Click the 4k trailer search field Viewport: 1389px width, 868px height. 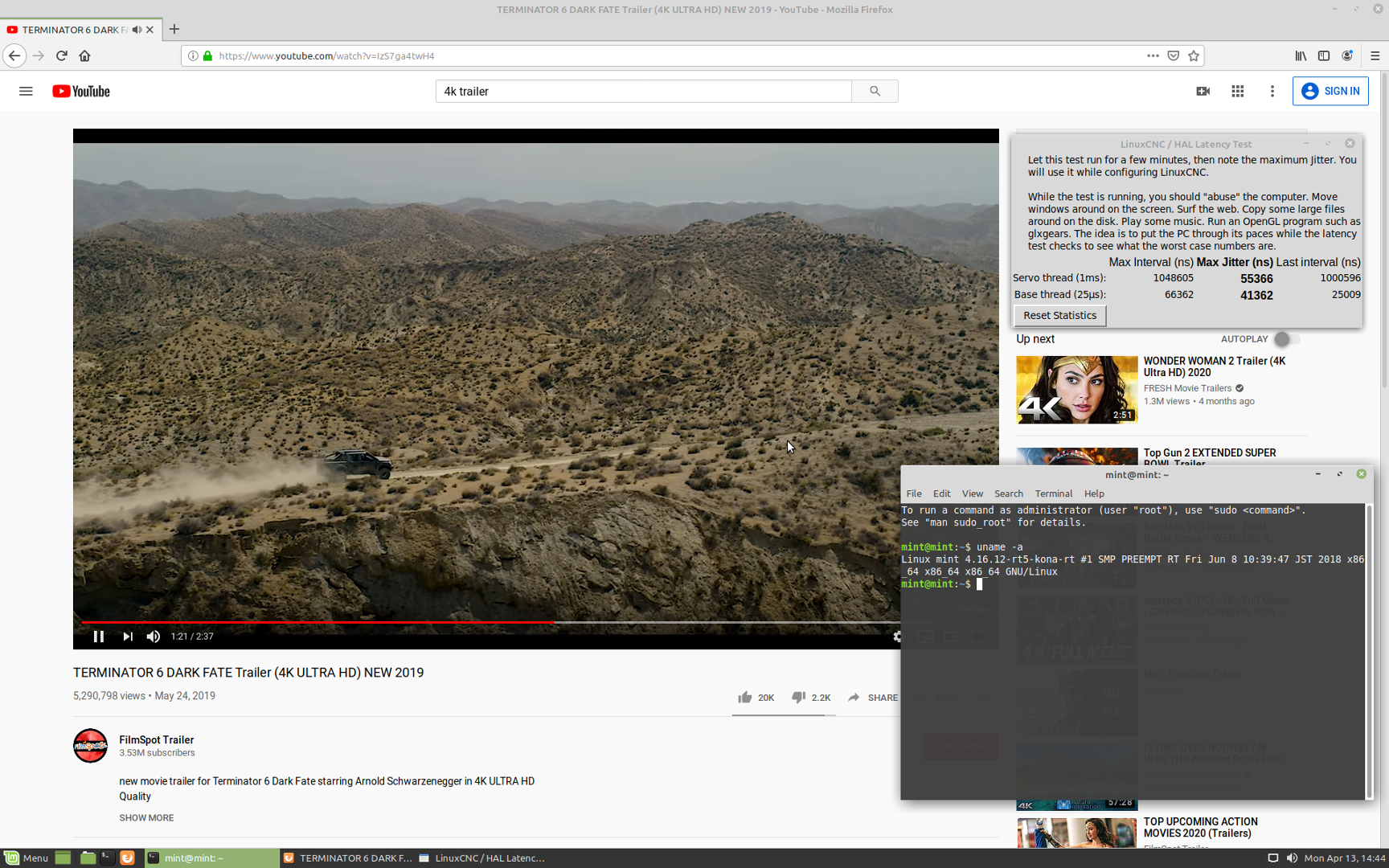643,91
